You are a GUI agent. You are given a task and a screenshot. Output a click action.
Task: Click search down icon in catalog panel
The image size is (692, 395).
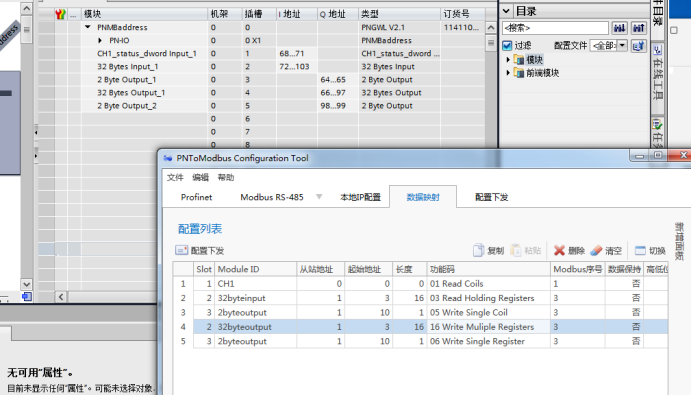pos(619,28)
